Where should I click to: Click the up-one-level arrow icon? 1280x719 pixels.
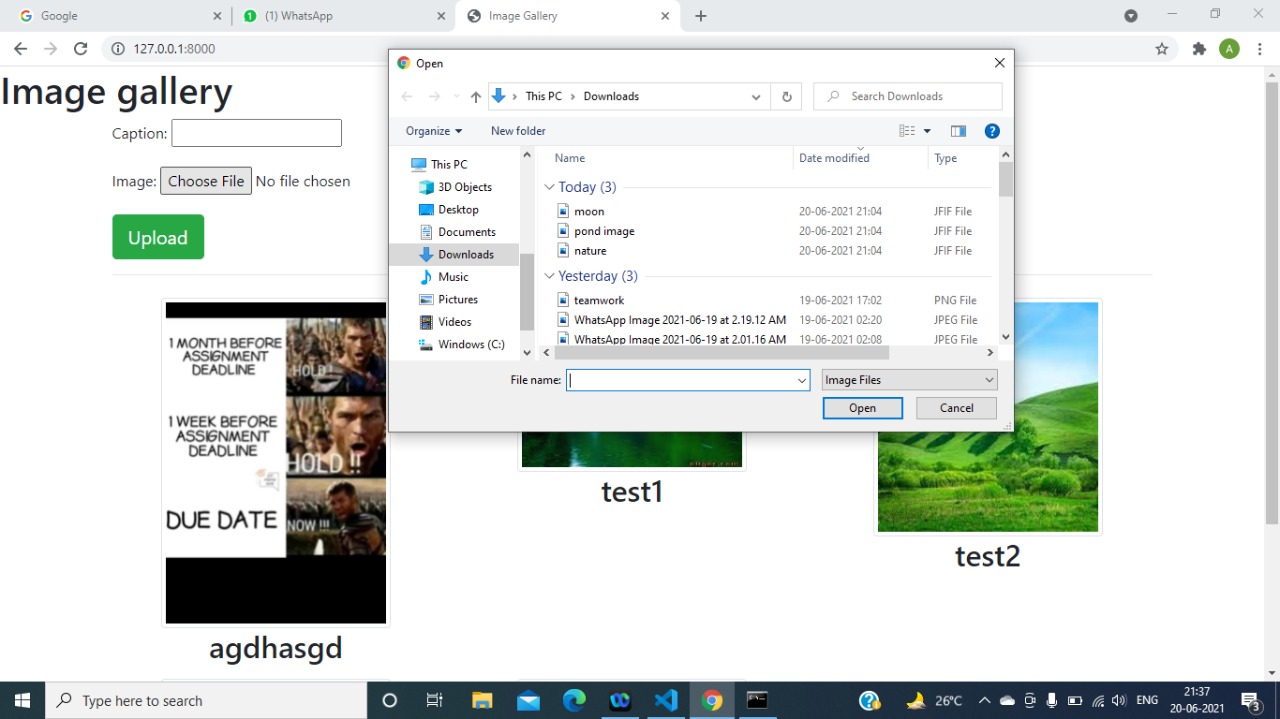click(x=475, y=96)
